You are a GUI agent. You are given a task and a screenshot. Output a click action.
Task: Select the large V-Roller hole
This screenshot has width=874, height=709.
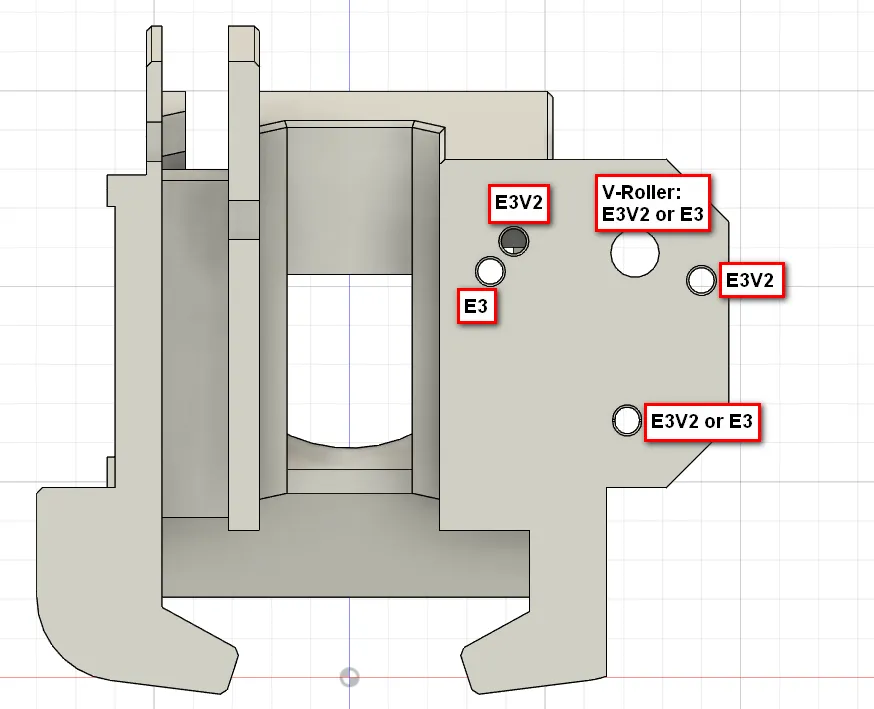point(634,252)
